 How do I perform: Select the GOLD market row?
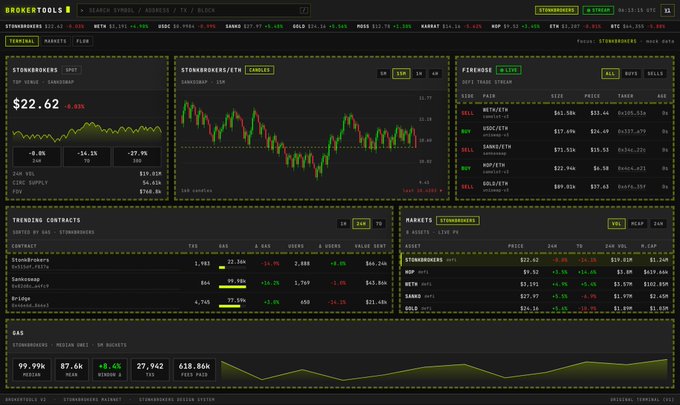pyautogui.click(x=536, y=308)
